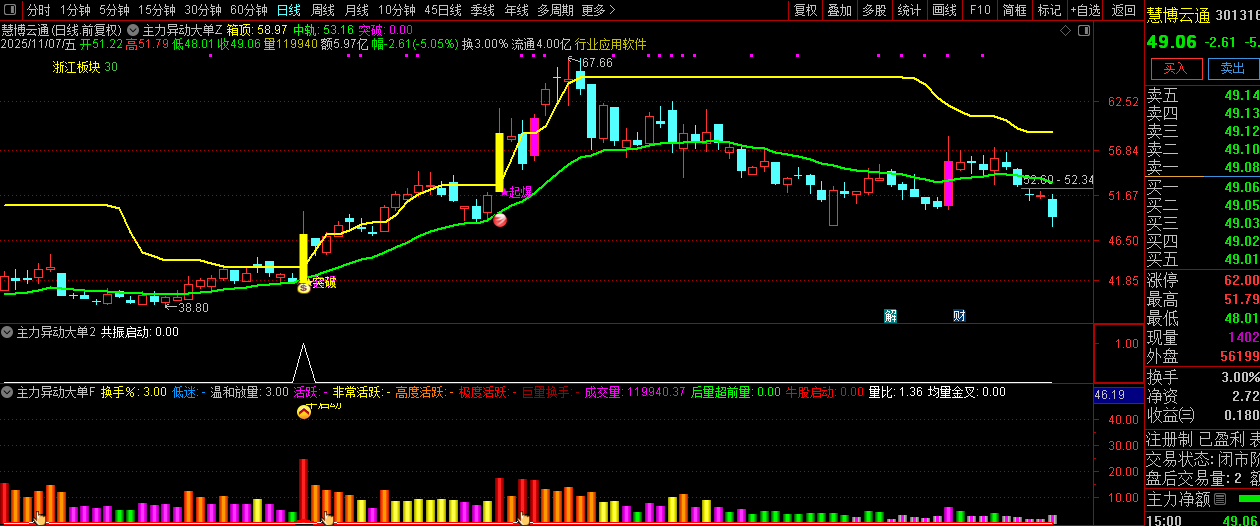Image resolution: width=1260 pixels, height=526 pixels.
Task: Click the 买一 bid price row
Action: click(x=1202, y=187)
